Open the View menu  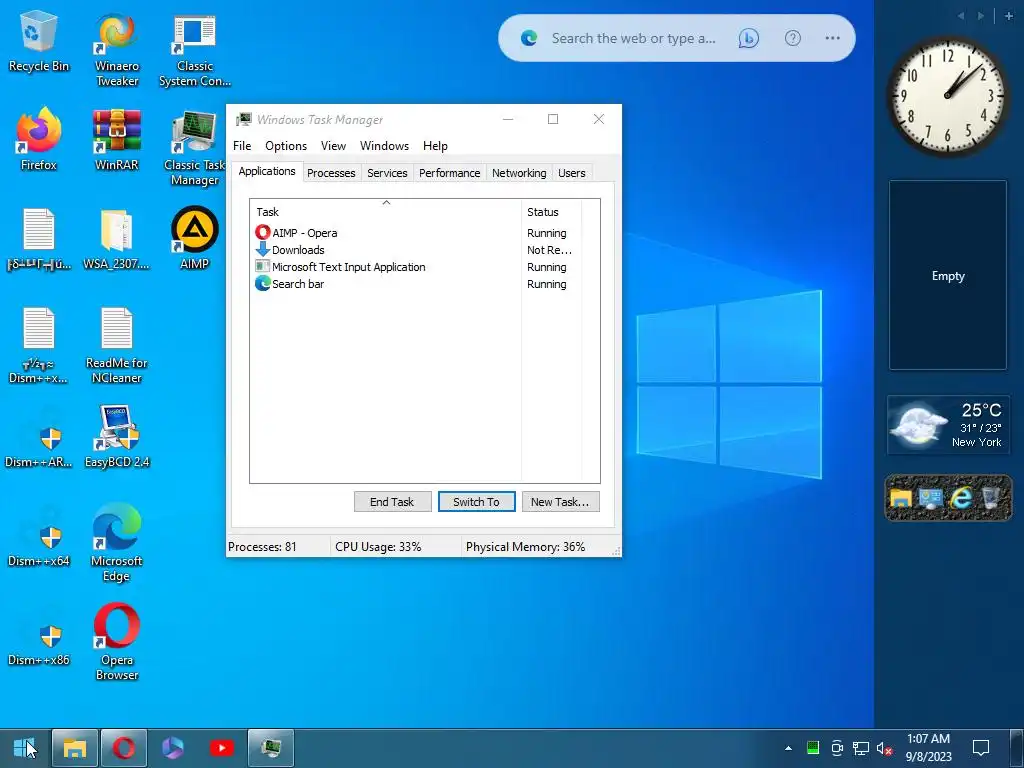point(333,146)
